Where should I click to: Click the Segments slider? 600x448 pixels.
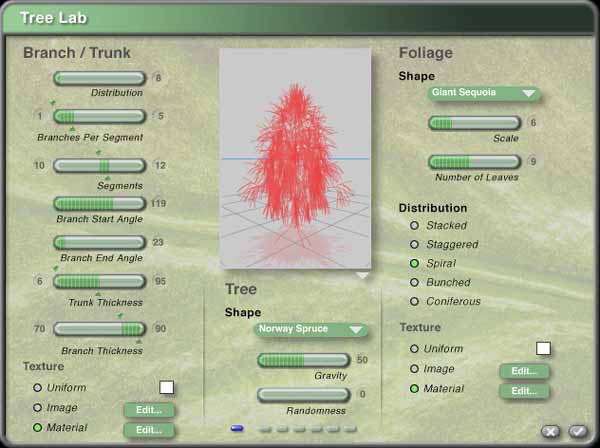[x=99, y=166]
